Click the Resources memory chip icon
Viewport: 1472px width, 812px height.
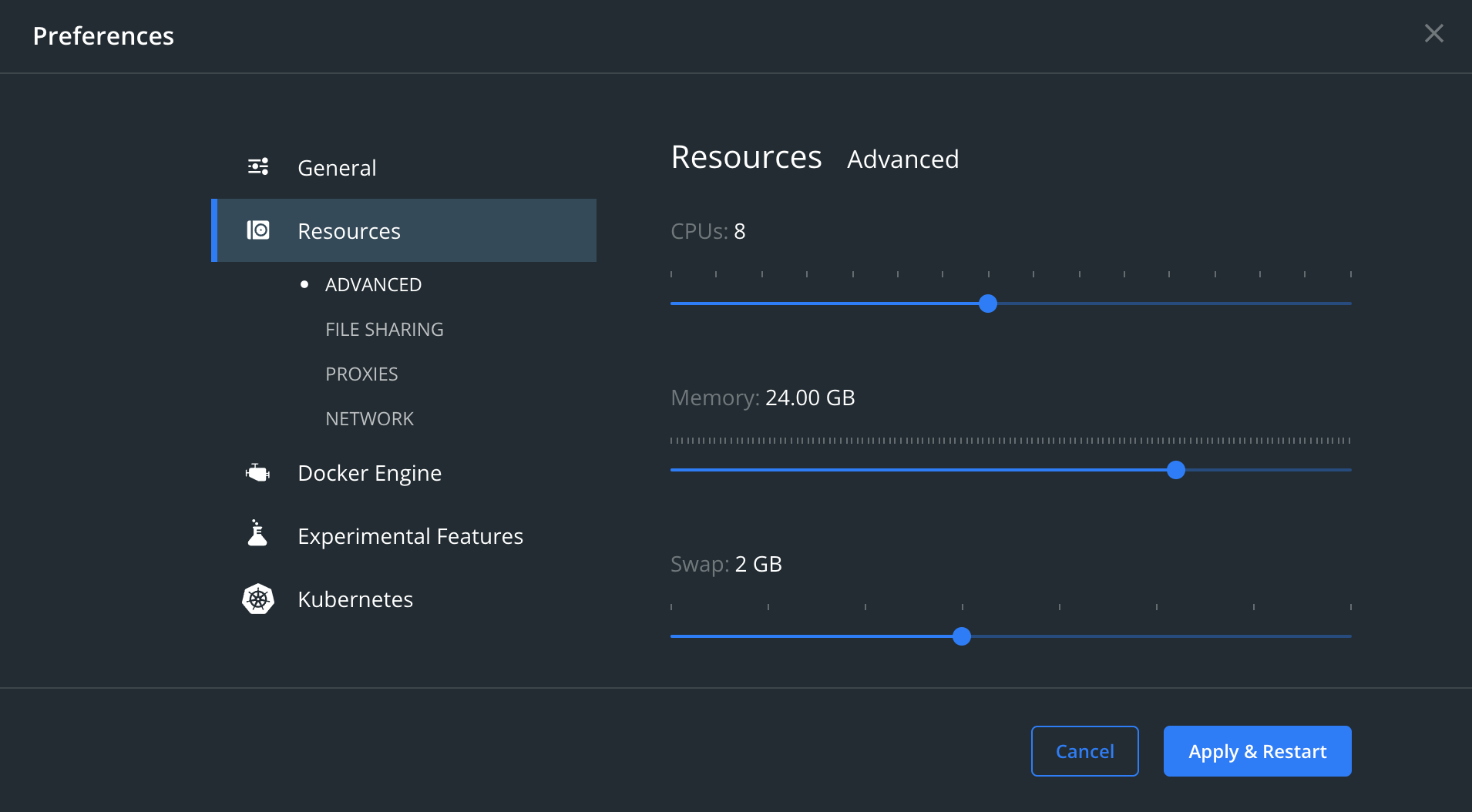coord(258,230)
